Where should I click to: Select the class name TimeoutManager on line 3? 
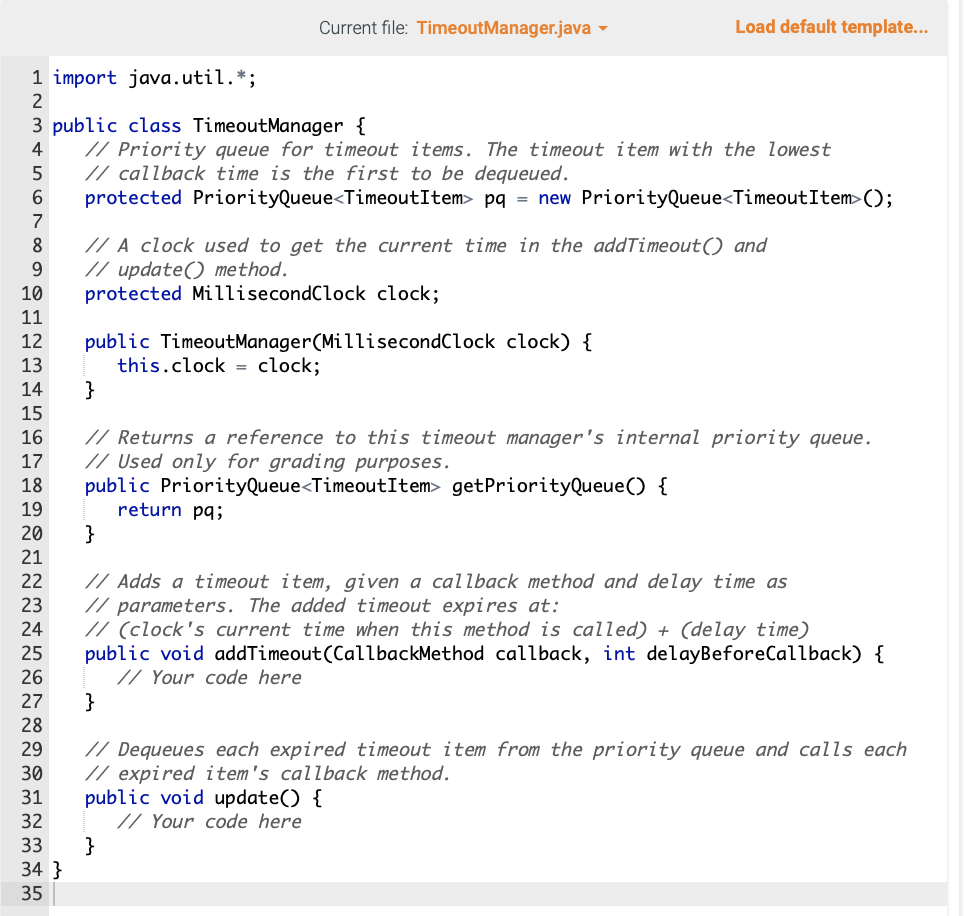(x=270, y=125)
